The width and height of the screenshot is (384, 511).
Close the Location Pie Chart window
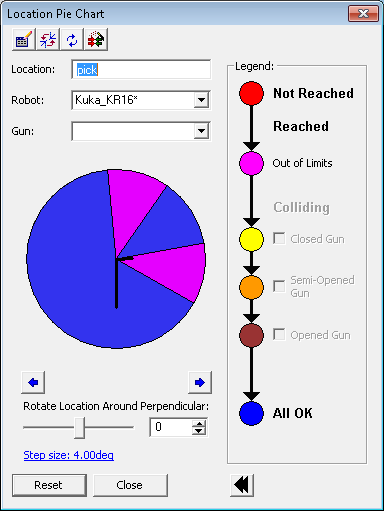363,14
